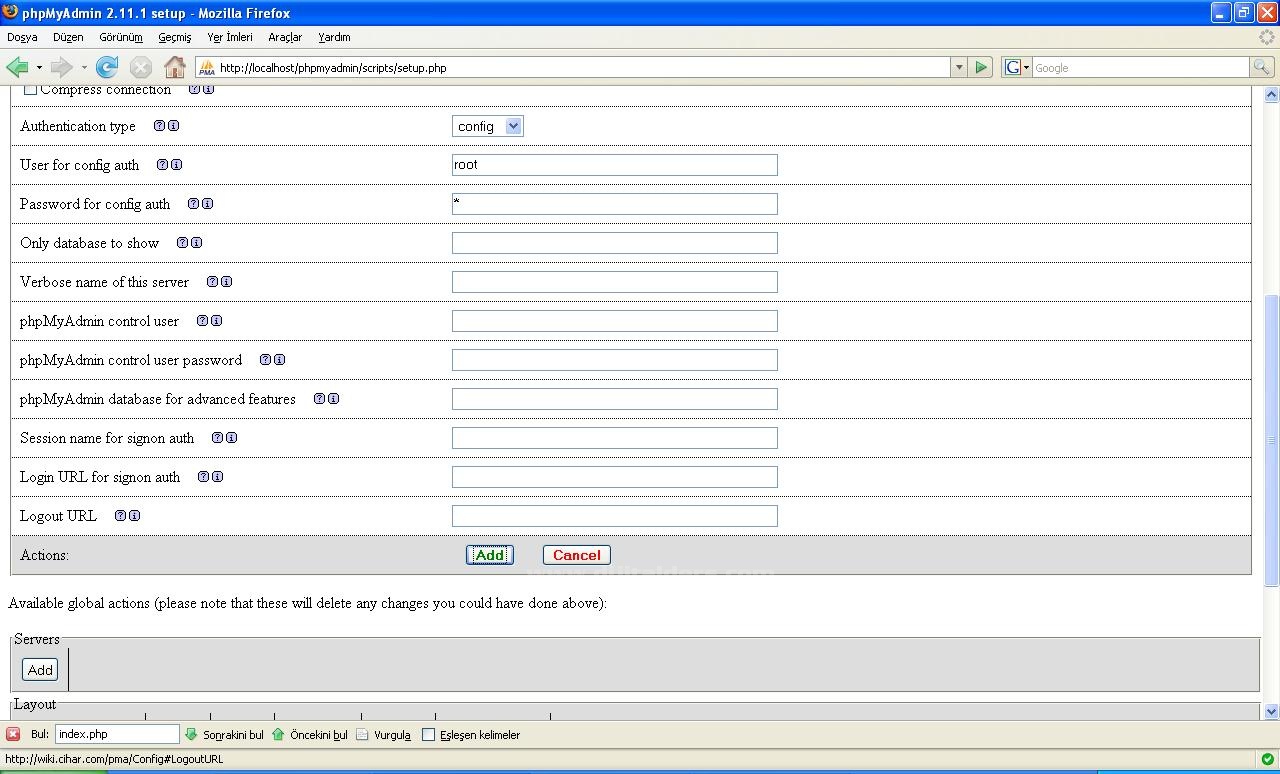Screen dimensions: 1280x774
Task: Click the red Cancel button
Action: point(576,554)
